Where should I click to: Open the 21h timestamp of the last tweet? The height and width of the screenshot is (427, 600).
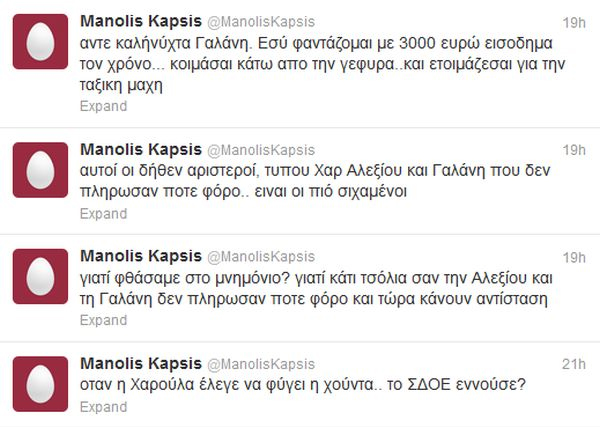(575, 363)
